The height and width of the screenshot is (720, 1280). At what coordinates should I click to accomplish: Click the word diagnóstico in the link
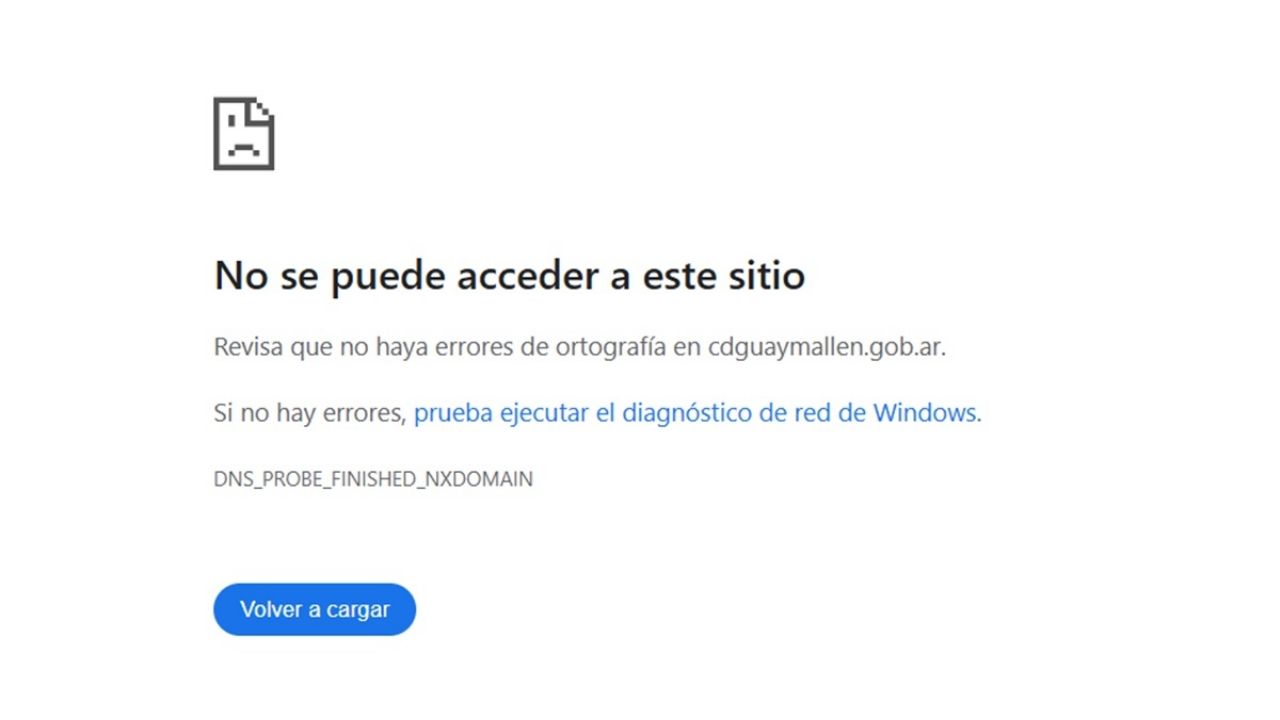pos(687,413)
